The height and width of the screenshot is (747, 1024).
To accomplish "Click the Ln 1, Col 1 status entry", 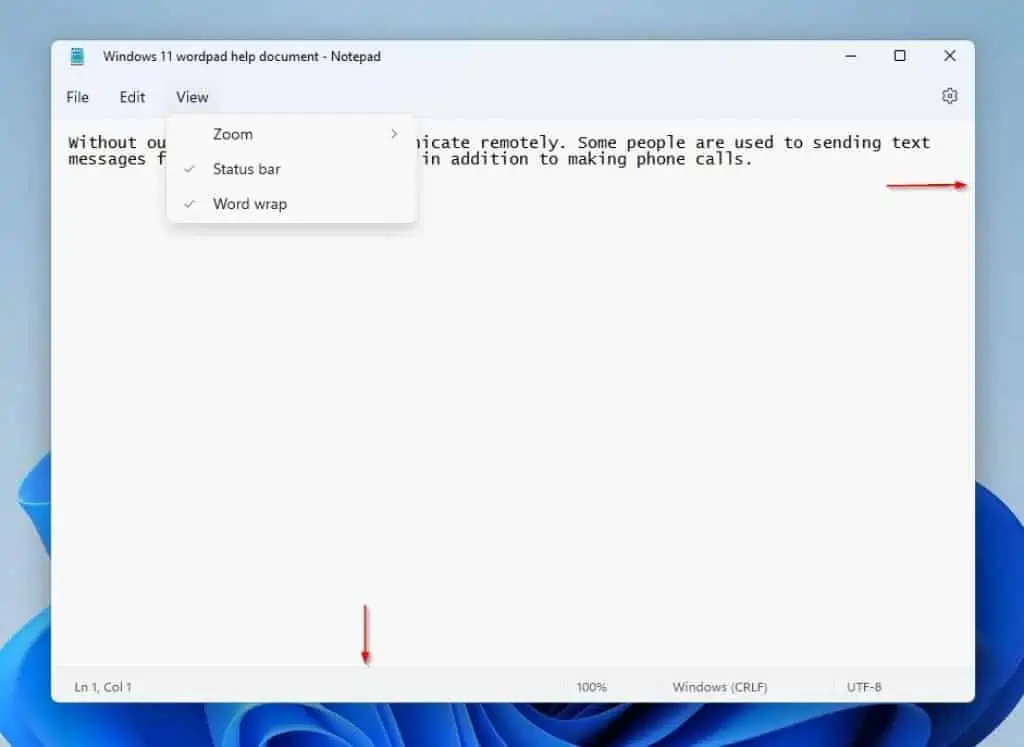I will (x=103, y=687).
